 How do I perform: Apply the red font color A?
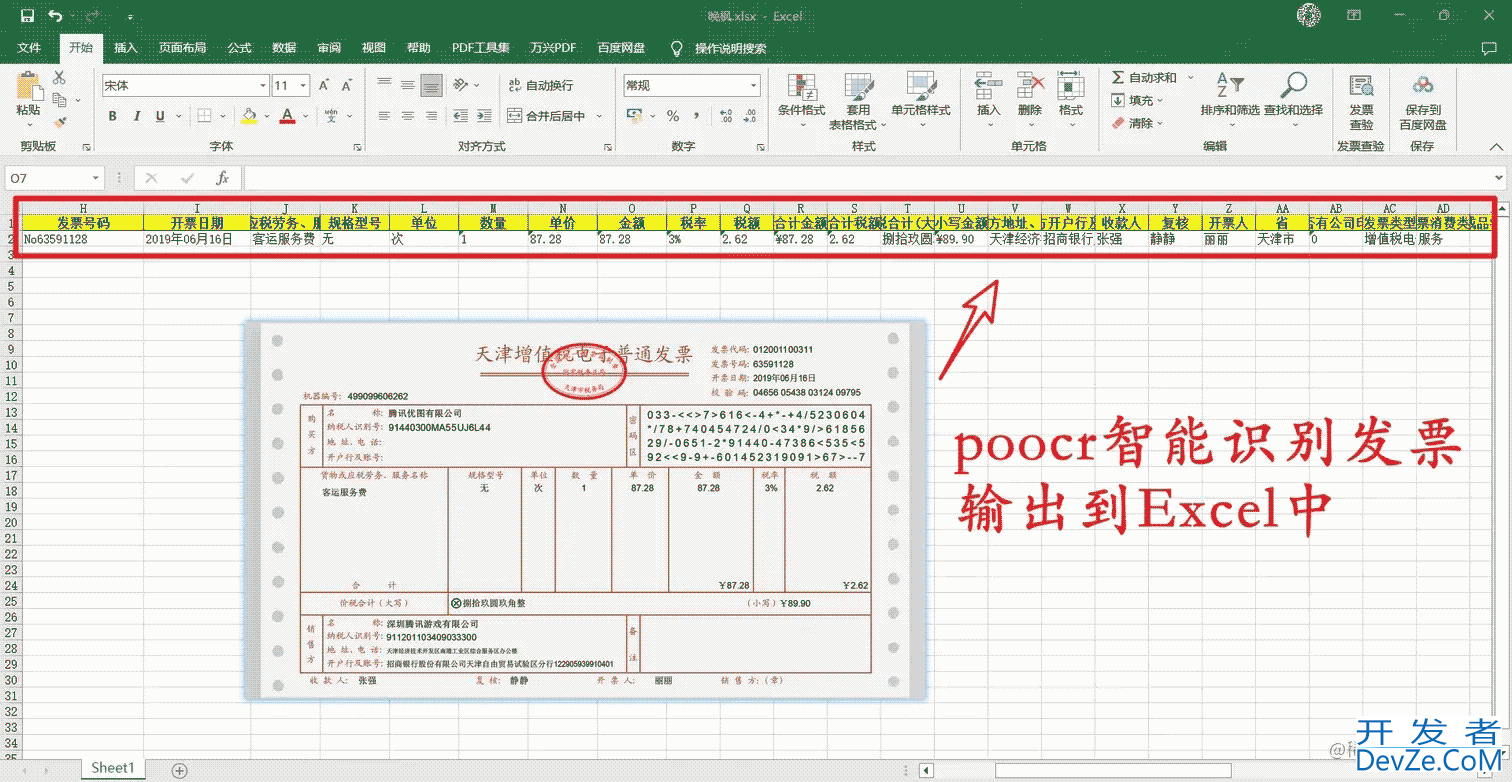point(287,116)
